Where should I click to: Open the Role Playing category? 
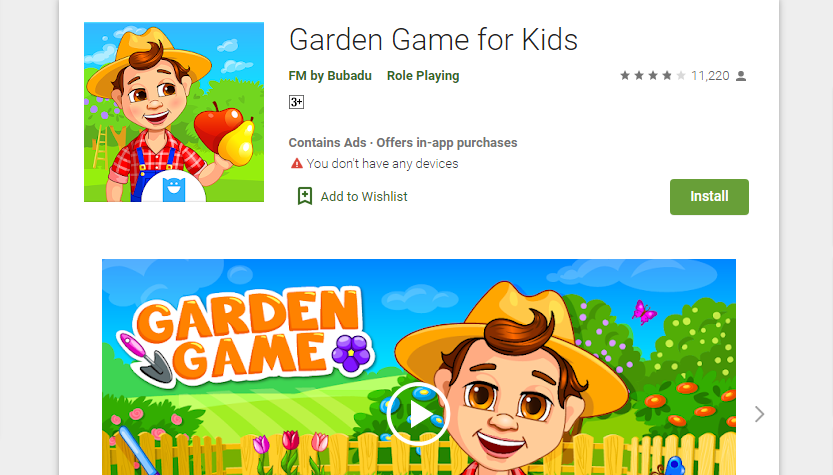tap(423, 75)
